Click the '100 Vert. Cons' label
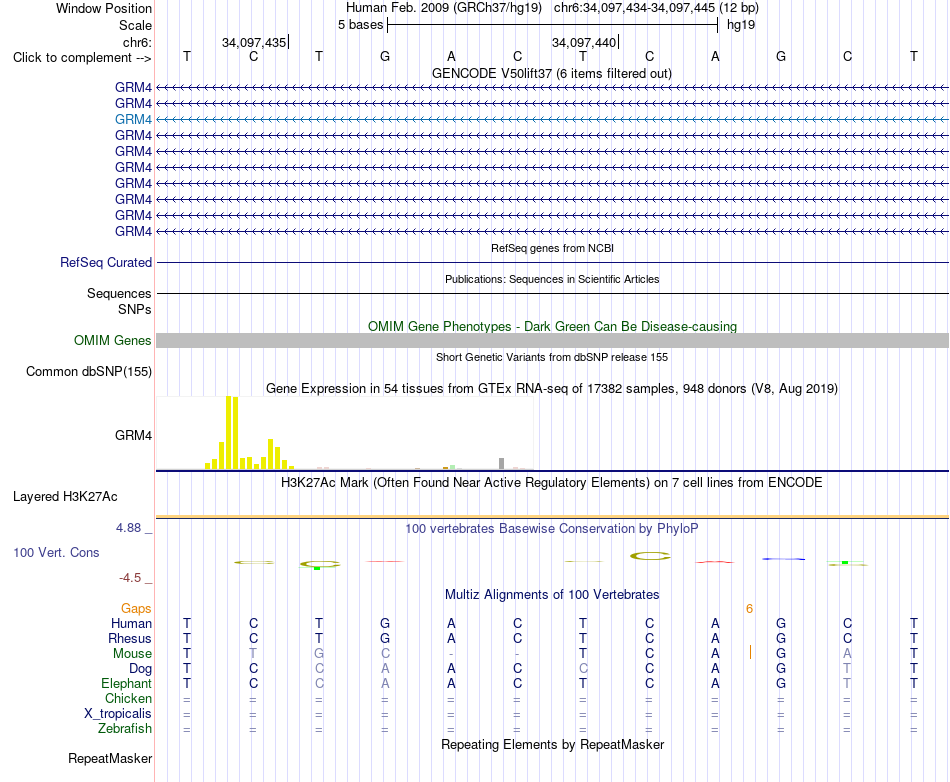This screenshot has width=950, height=782. [56, 552]
